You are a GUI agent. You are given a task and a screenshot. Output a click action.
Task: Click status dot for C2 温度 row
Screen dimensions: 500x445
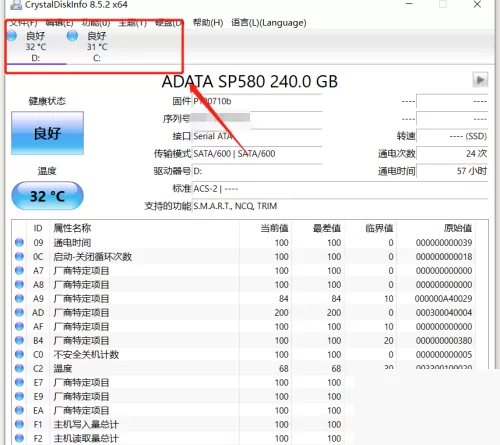tap(19, 368)
